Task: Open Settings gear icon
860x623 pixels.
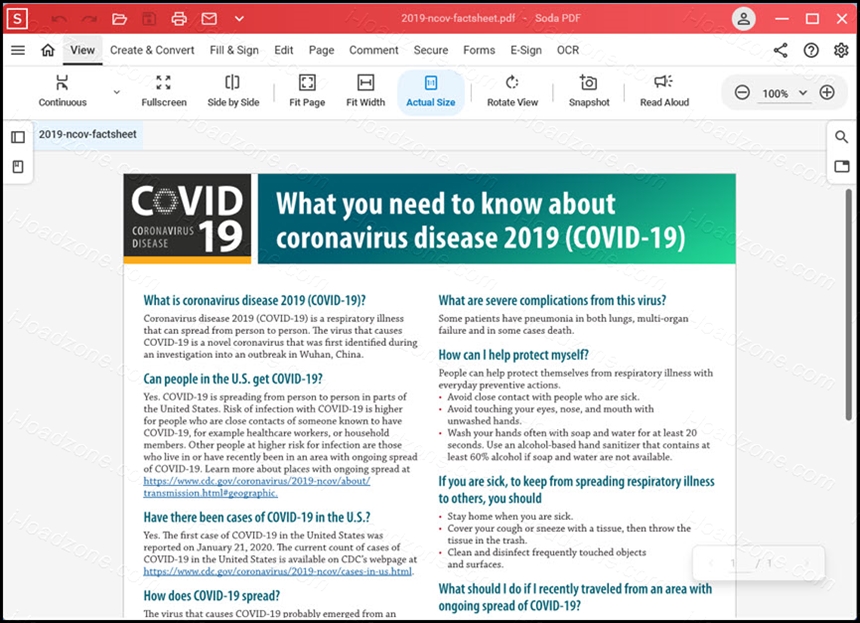Action: pyautogui.click(x=841, y=50)
